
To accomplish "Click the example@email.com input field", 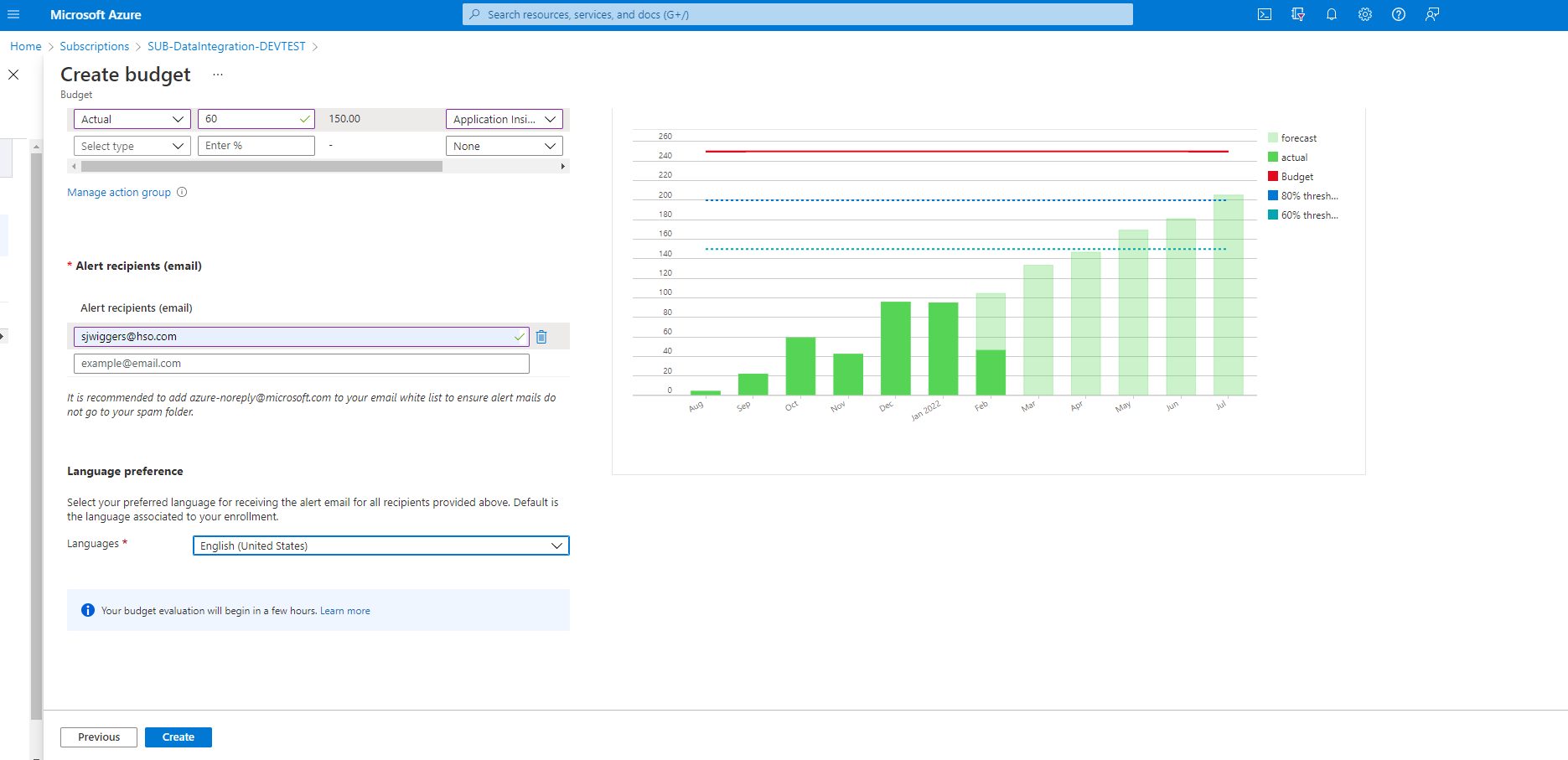I will click(x=301, y=364).
